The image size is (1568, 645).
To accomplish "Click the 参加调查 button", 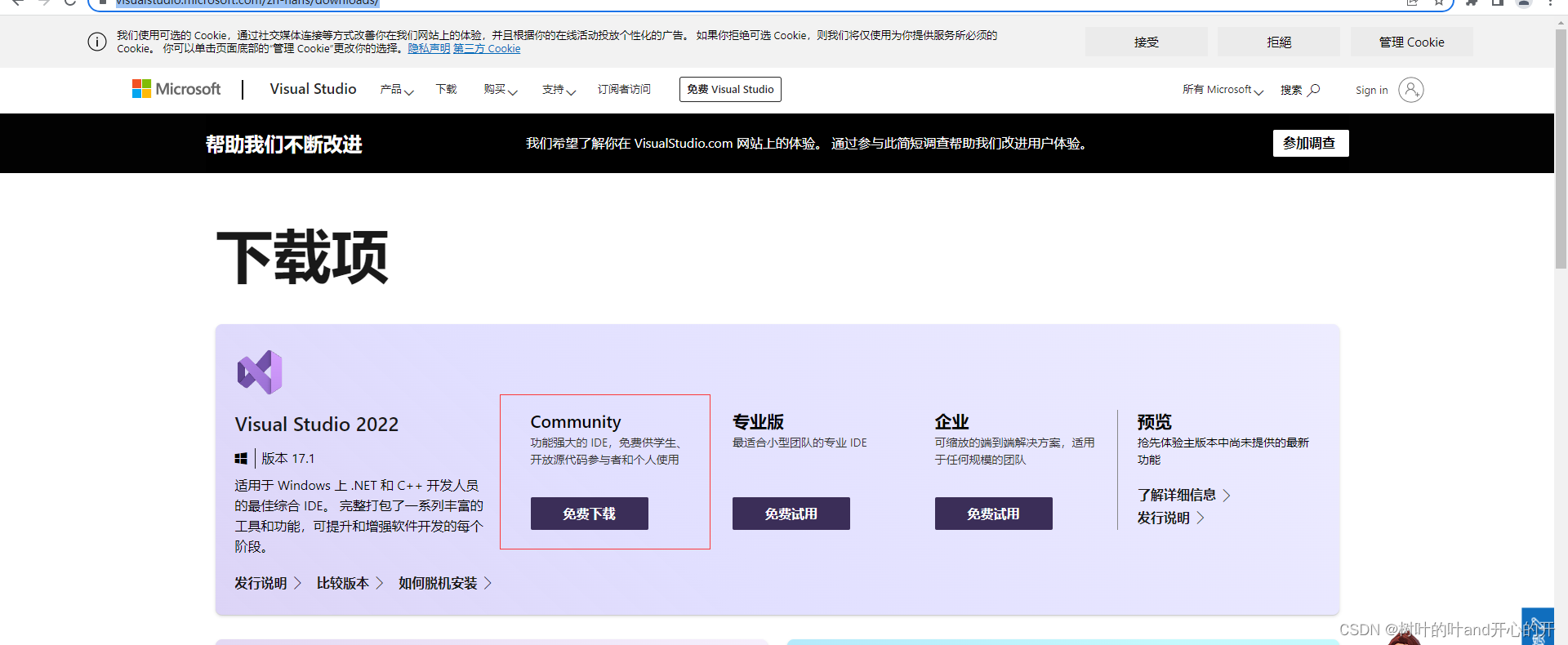I will point(1311,143).
